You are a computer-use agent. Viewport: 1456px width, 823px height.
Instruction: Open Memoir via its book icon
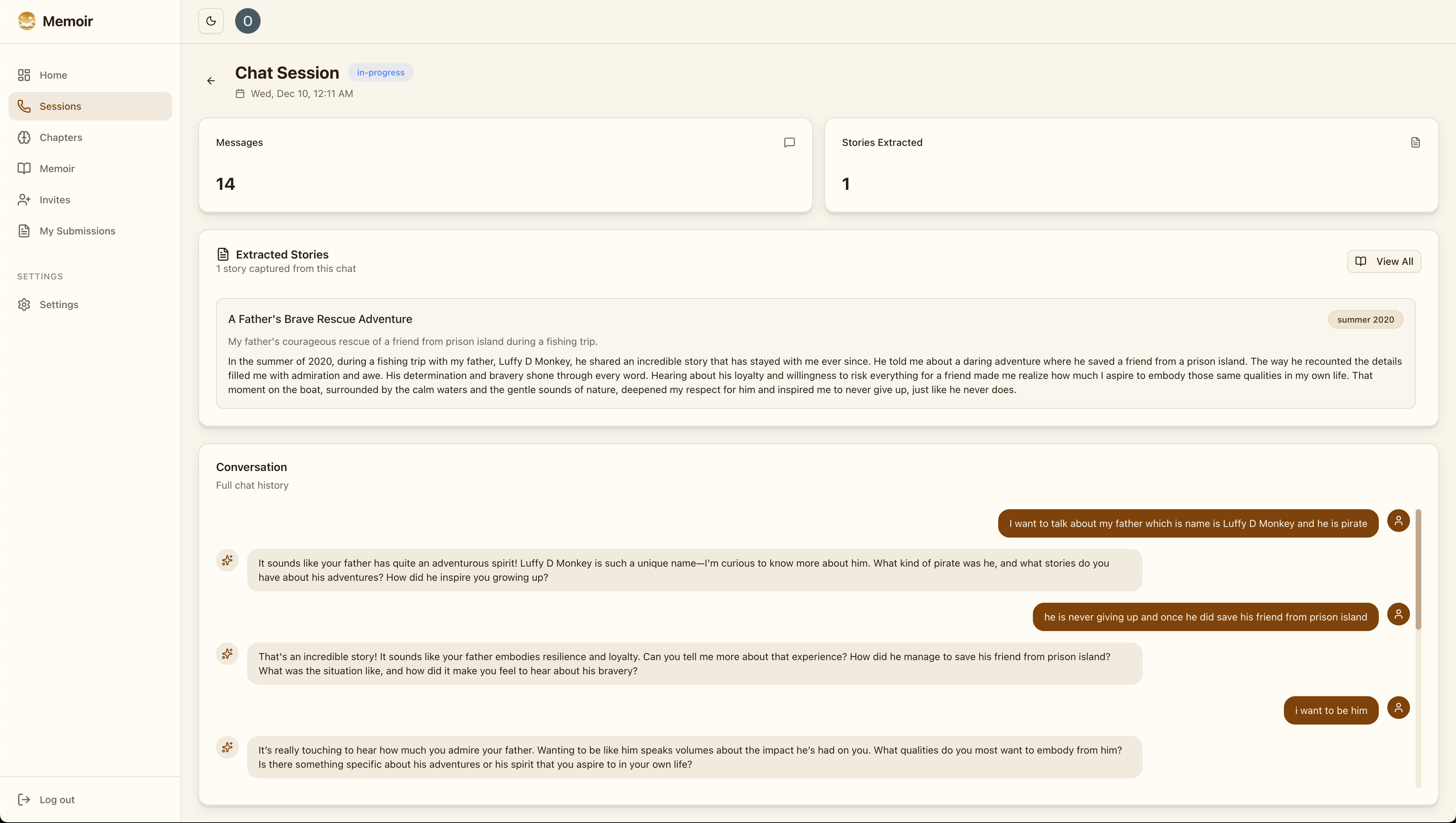[24, 169]
